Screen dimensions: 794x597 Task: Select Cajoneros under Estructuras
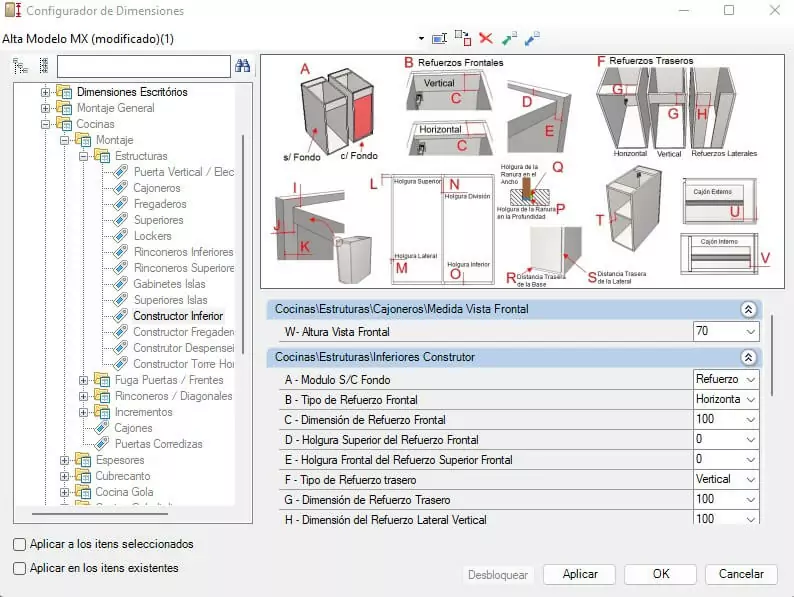coord(157,188)
